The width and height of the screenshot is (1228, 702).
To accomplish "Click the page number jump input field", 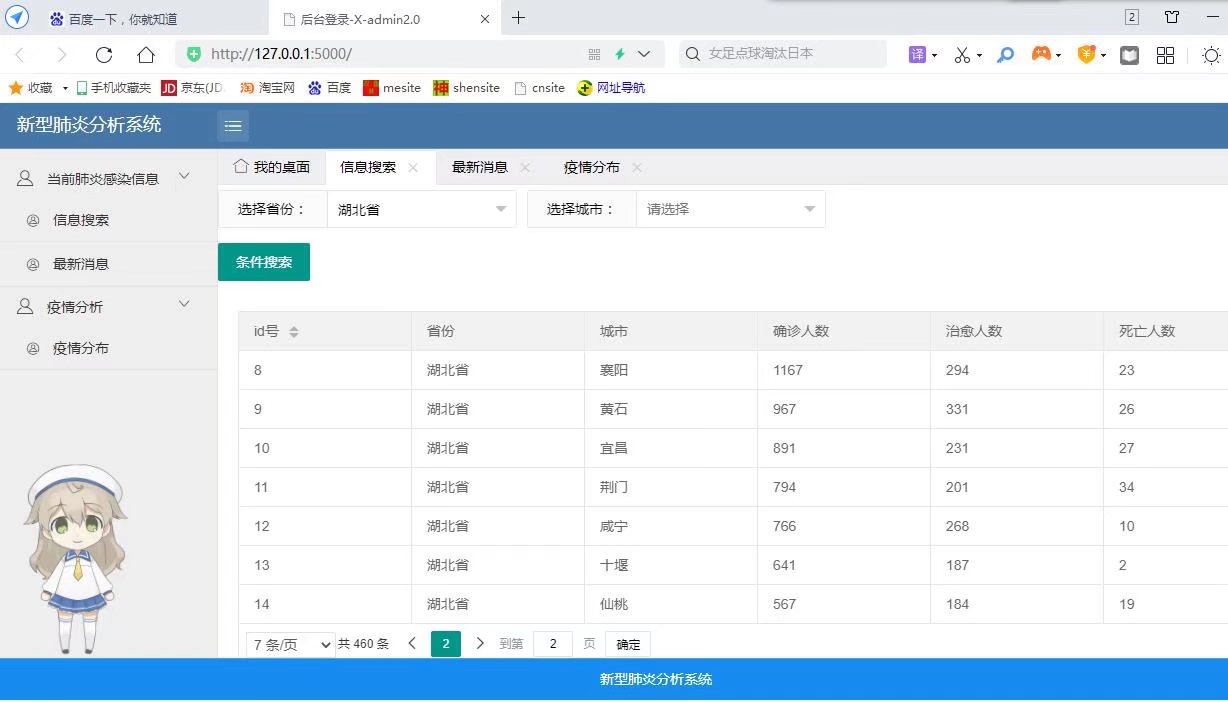I will (553, 645).
